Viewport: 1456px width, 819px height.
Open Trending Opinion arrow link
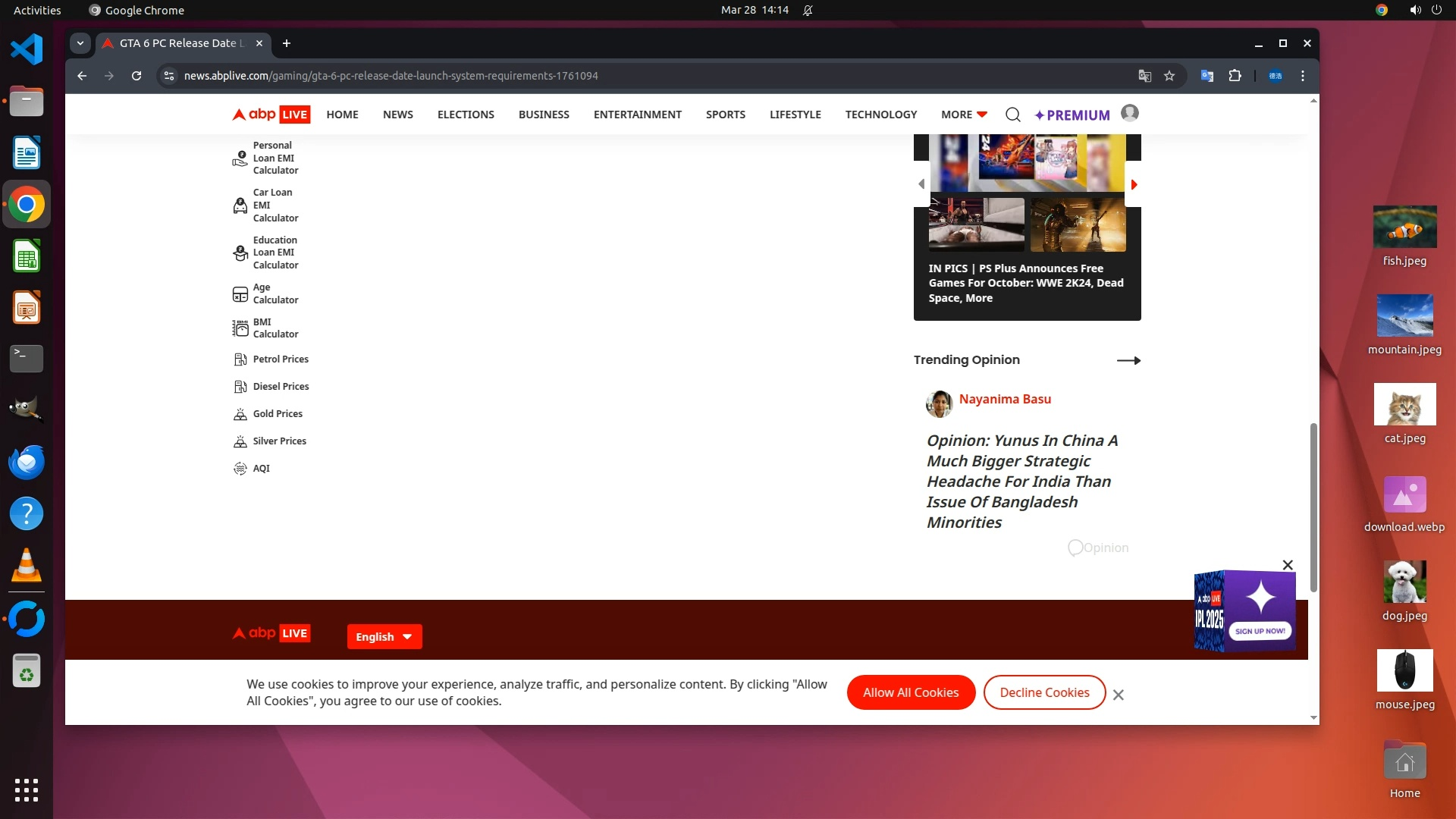[1128, 360]
